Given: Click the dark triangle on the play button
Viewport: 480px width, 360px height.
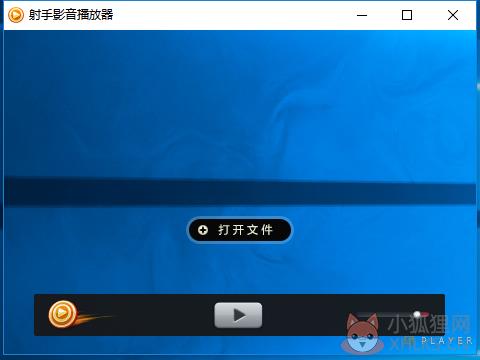Looking at the screenshot, I should [x=239, y=315].
